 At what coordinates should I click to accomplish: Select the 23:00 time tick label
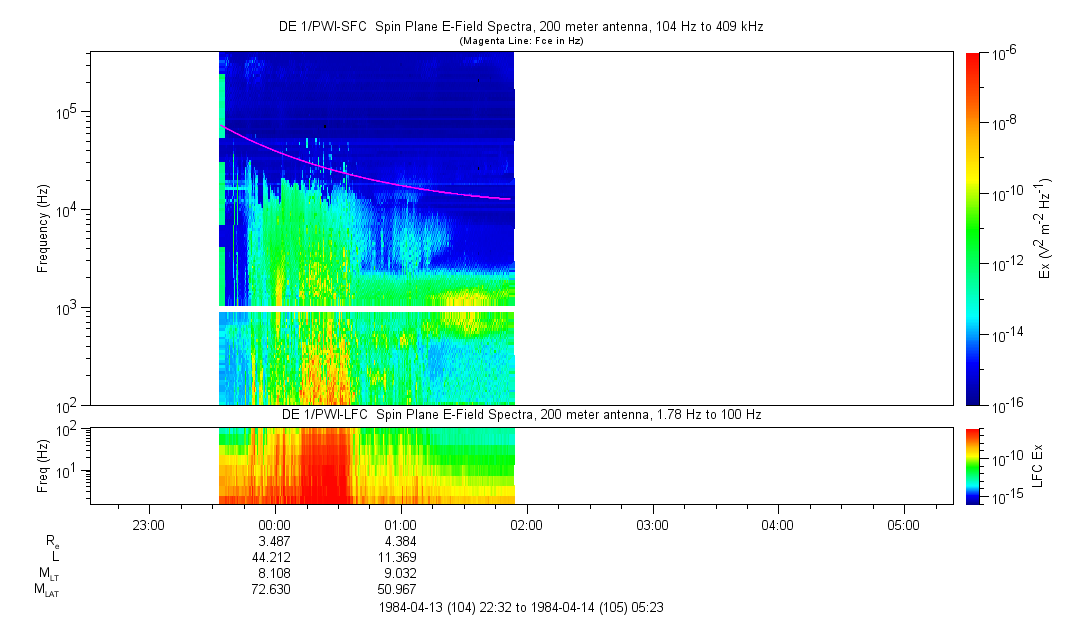click(x=148, y=524)
